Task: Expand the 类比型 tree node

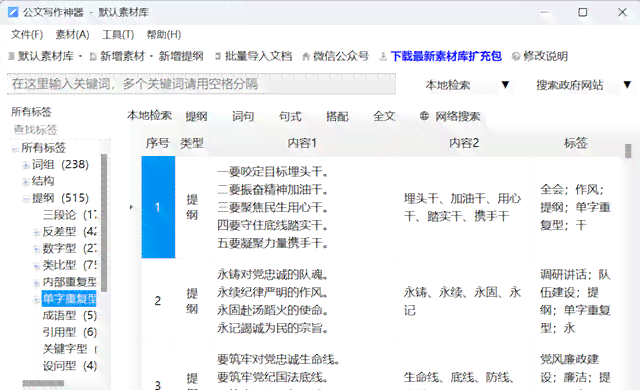Action: [36, 266]
